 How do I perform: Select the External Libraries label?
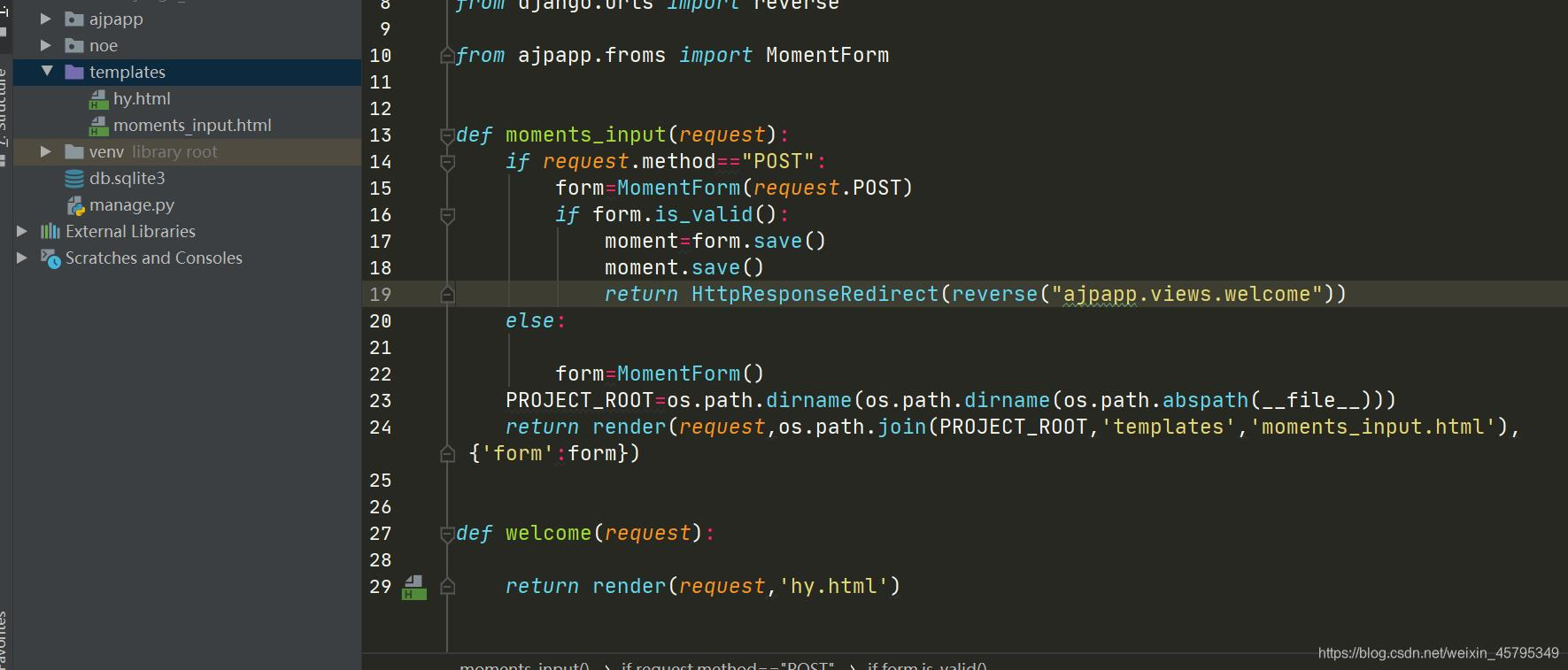pyautogui.click(x=130, y=231)
